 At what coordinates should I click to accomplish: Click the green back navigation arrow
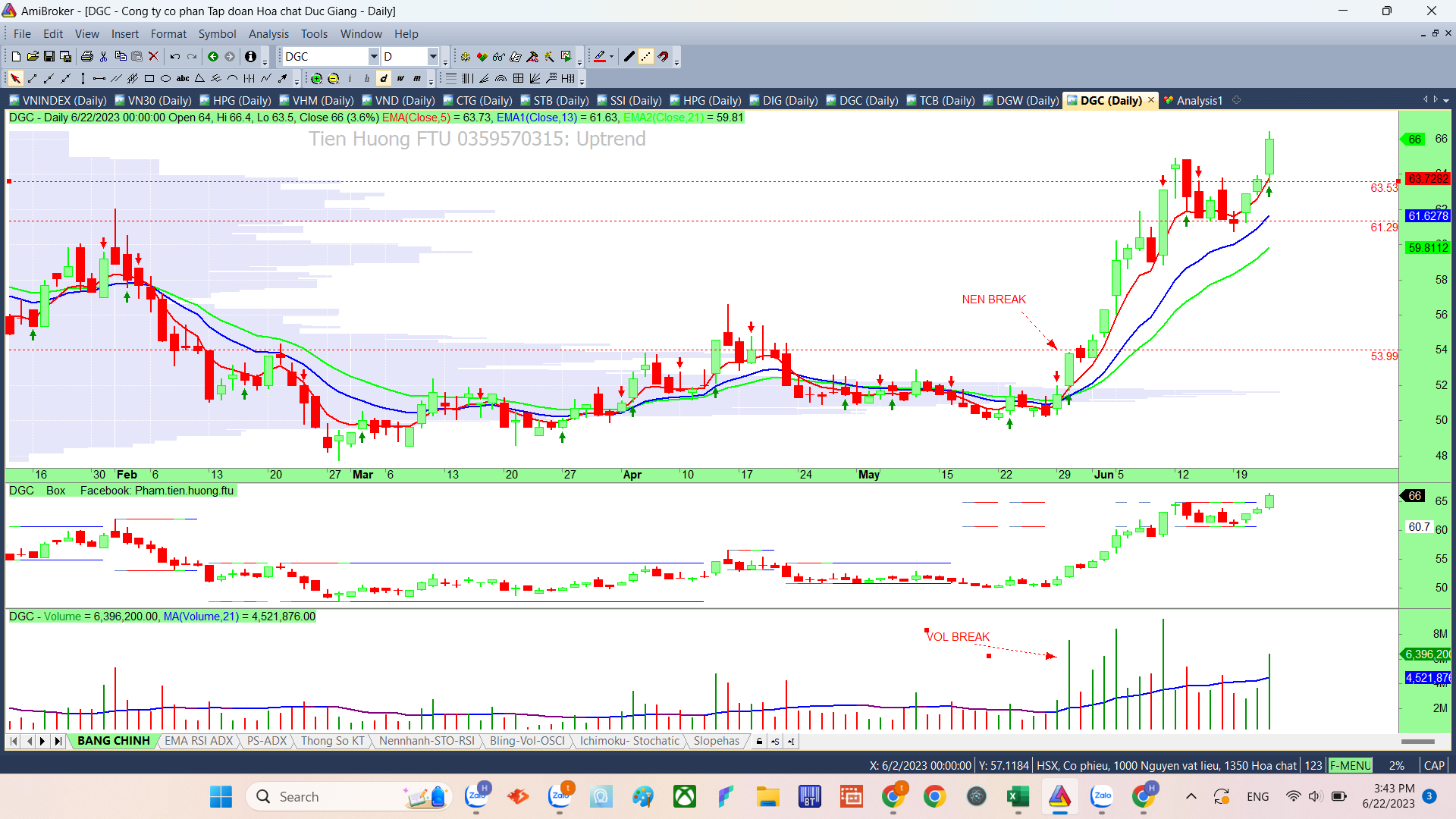coord(213,57)
